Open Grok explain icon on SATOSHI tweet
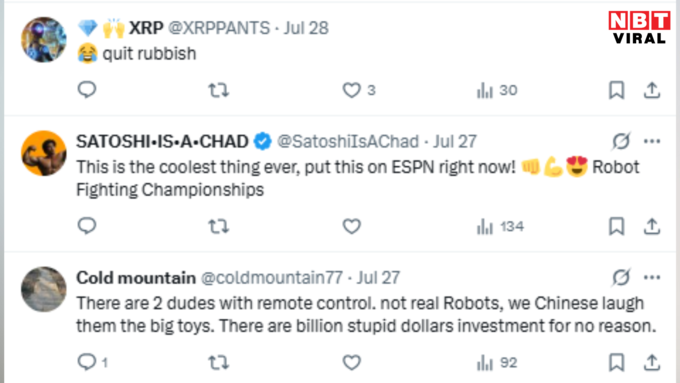The width and height of the screenshot is (680, 383). [621, 141]
